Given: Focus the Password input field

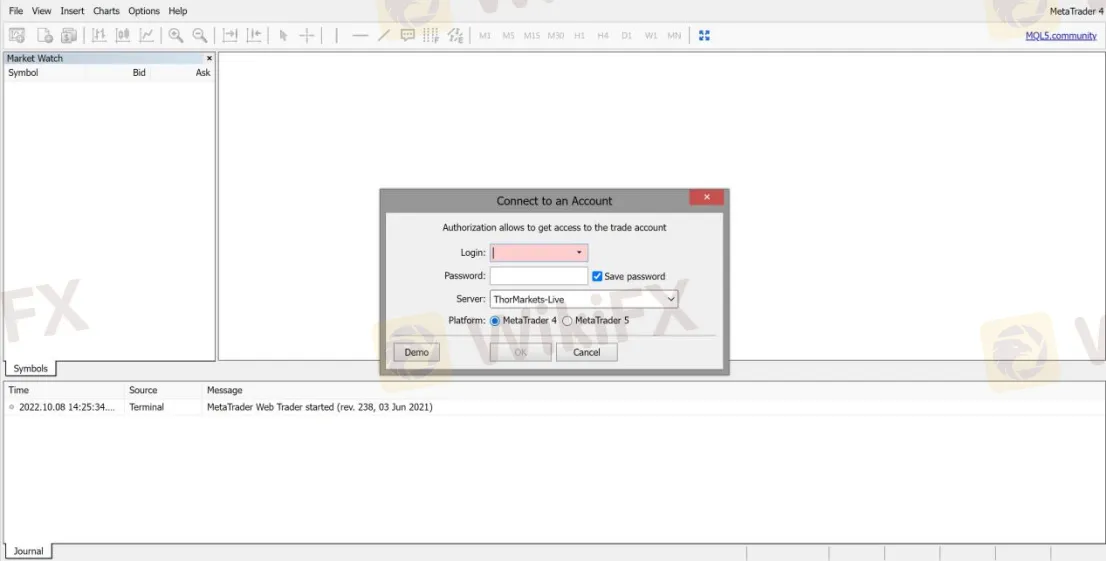Looking at the screenshot, I should (x=539, y=276).
